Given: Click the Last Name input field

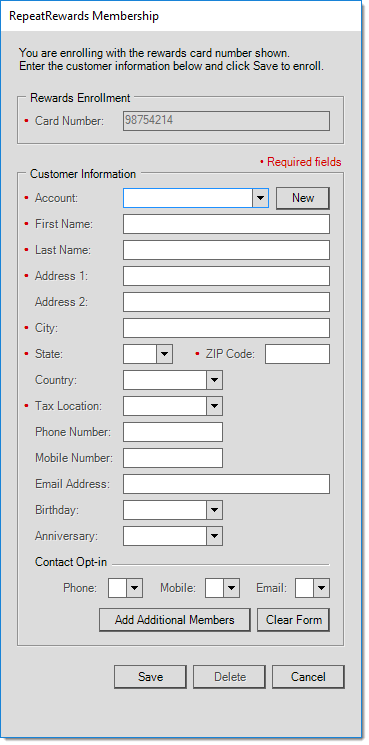Looking at the screenshot, I should 226,250.
